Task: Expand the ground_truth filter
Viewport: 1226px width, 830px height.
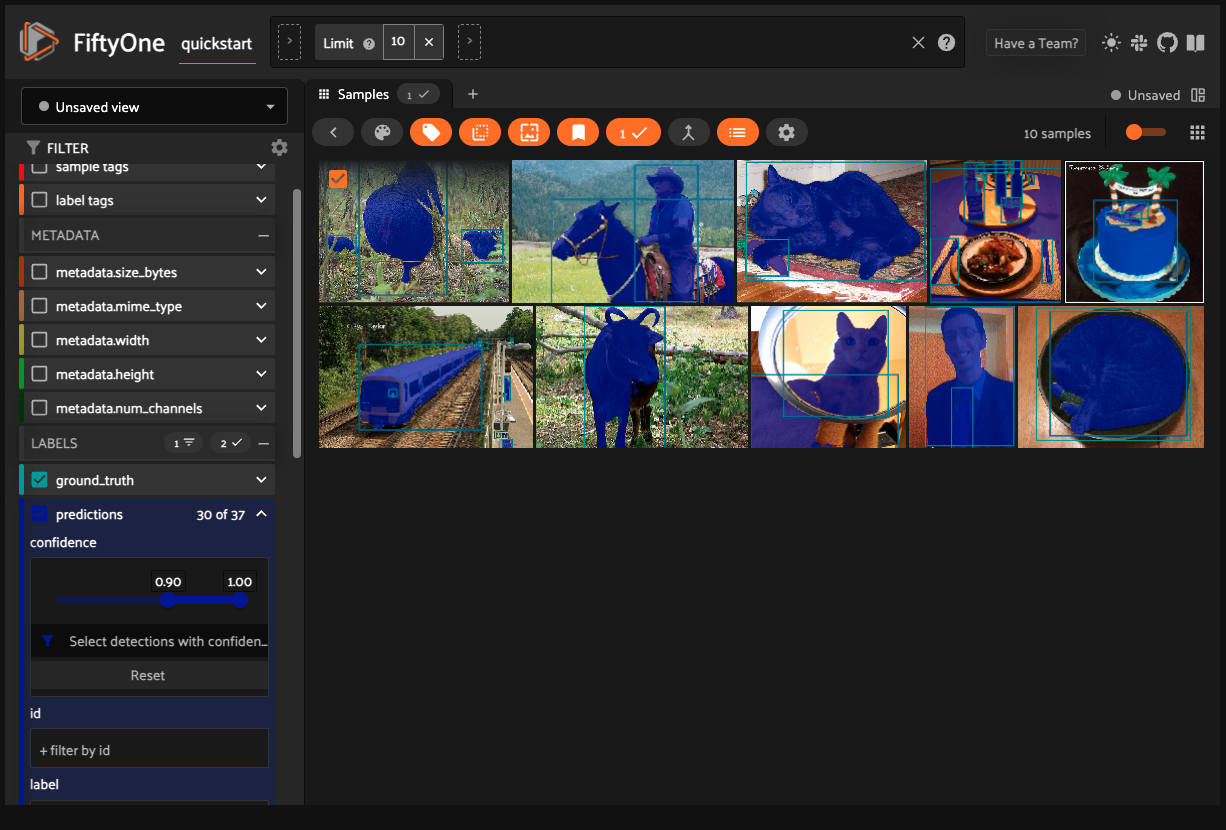Action: coord(261,480)
